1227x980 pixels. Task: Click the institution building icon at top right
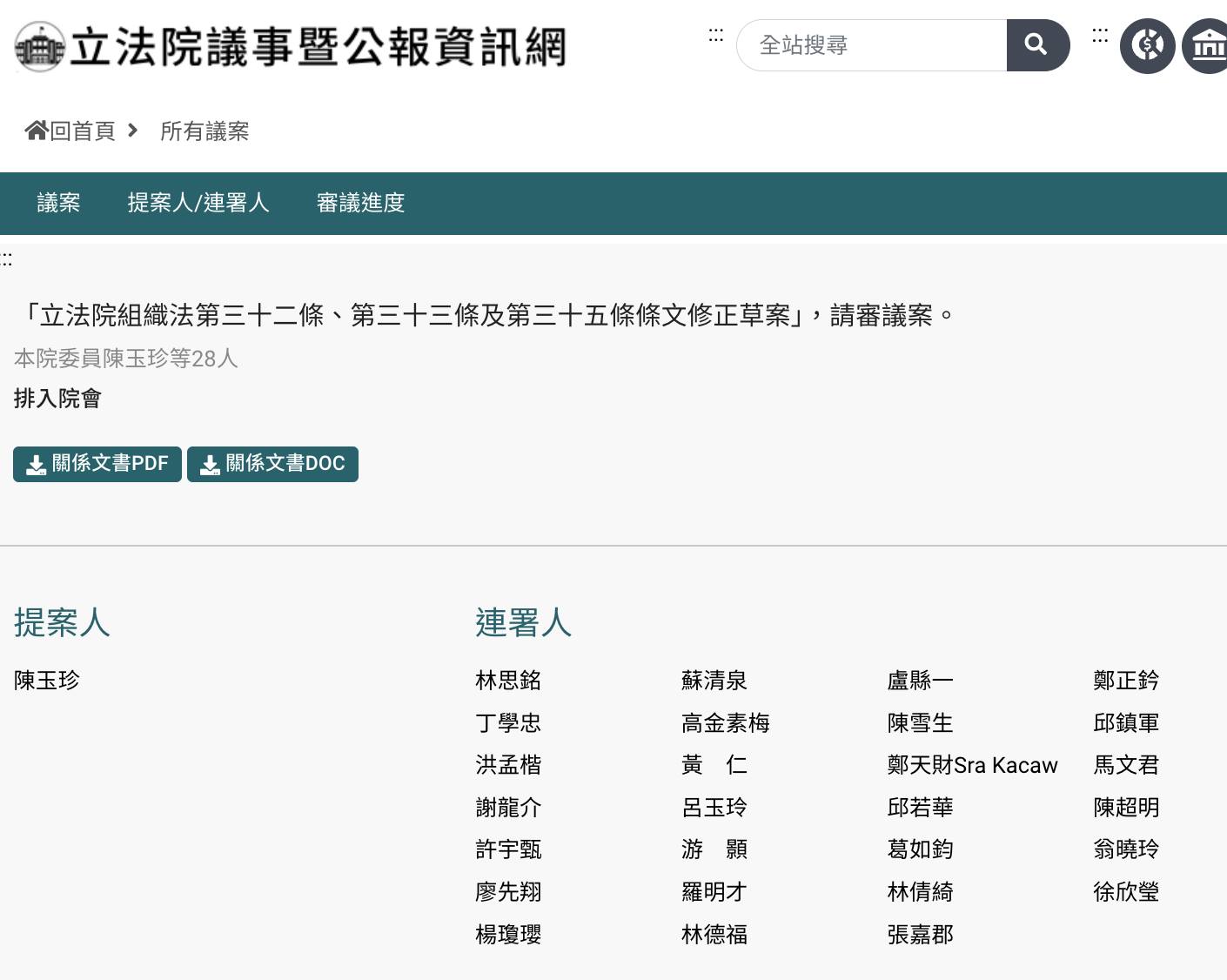(x=1207, y=45)
